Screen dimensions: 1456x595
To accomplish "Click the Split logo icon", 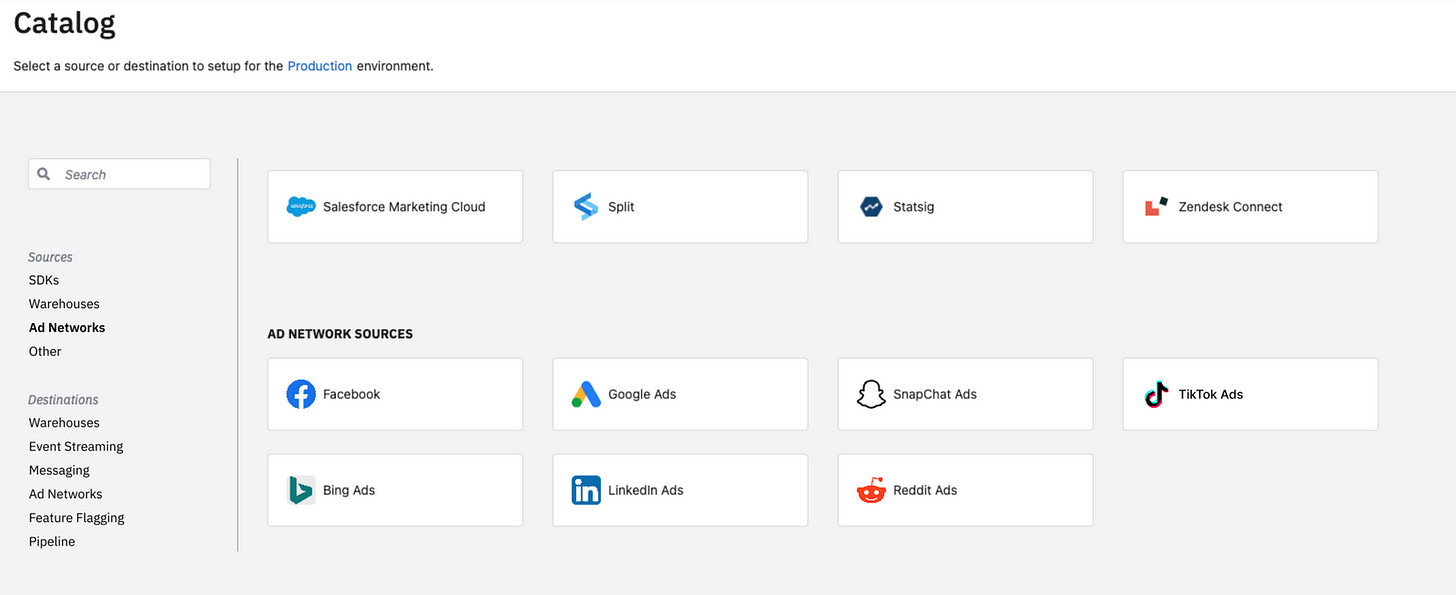I will (586, 207).
